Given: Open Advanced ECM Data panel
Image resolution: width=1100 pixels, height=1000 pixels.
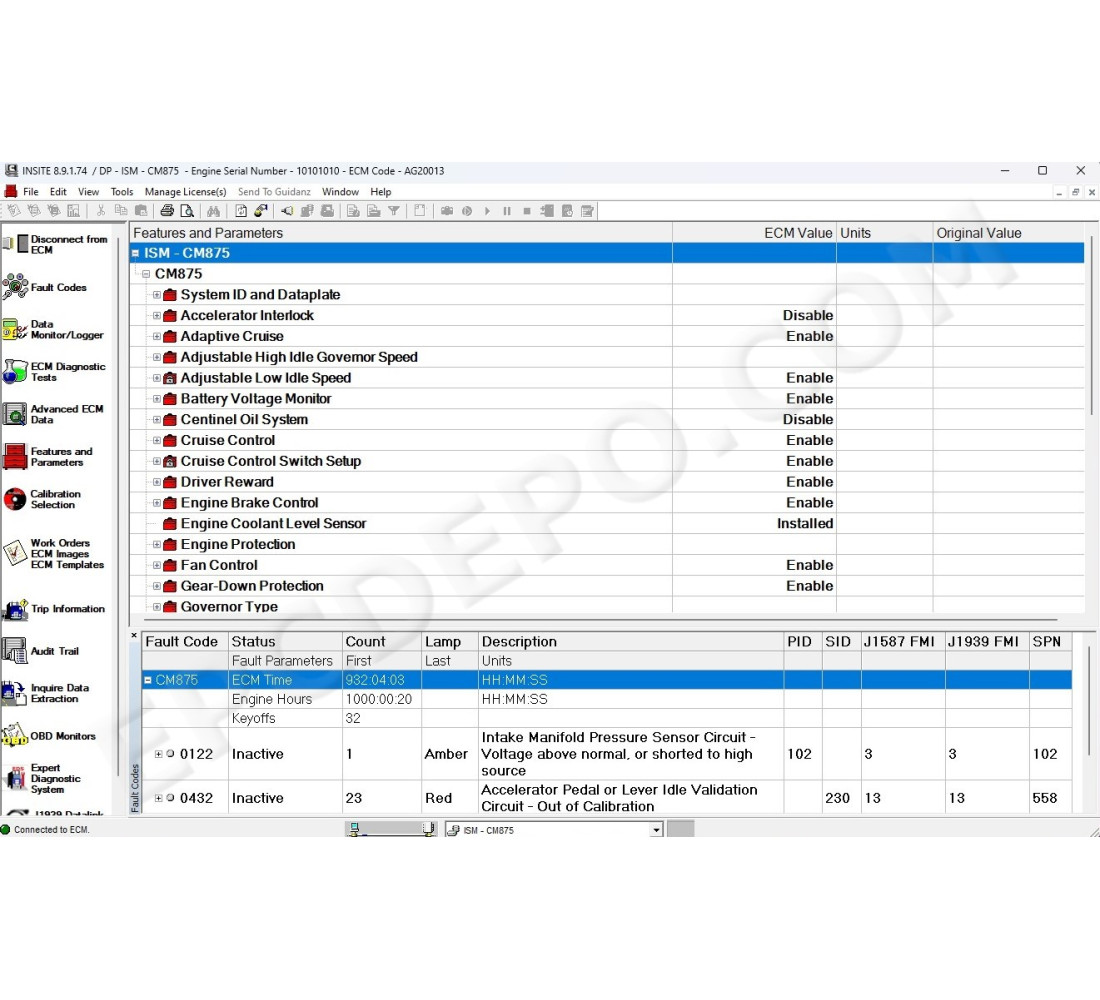Looking at the screenshot, I should 15,414.
